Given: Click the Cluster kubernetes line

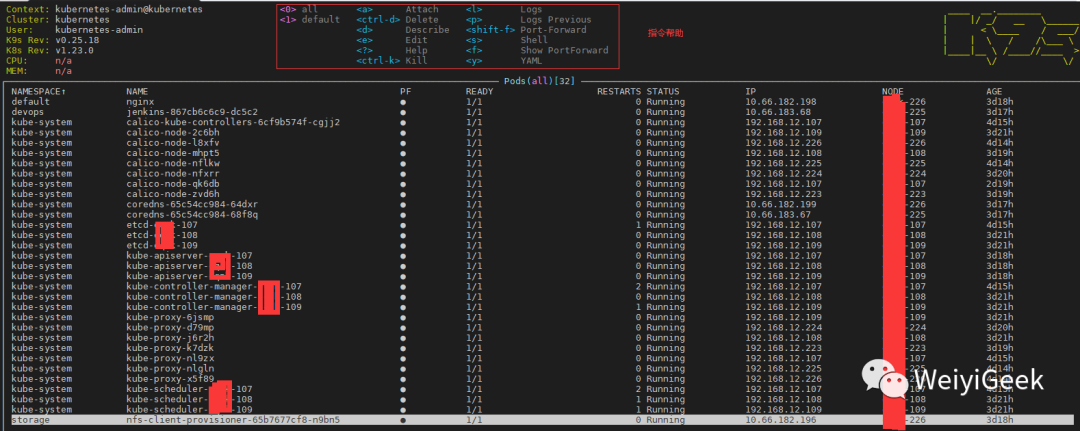Looking at the screenshot, I should point(57,20).
